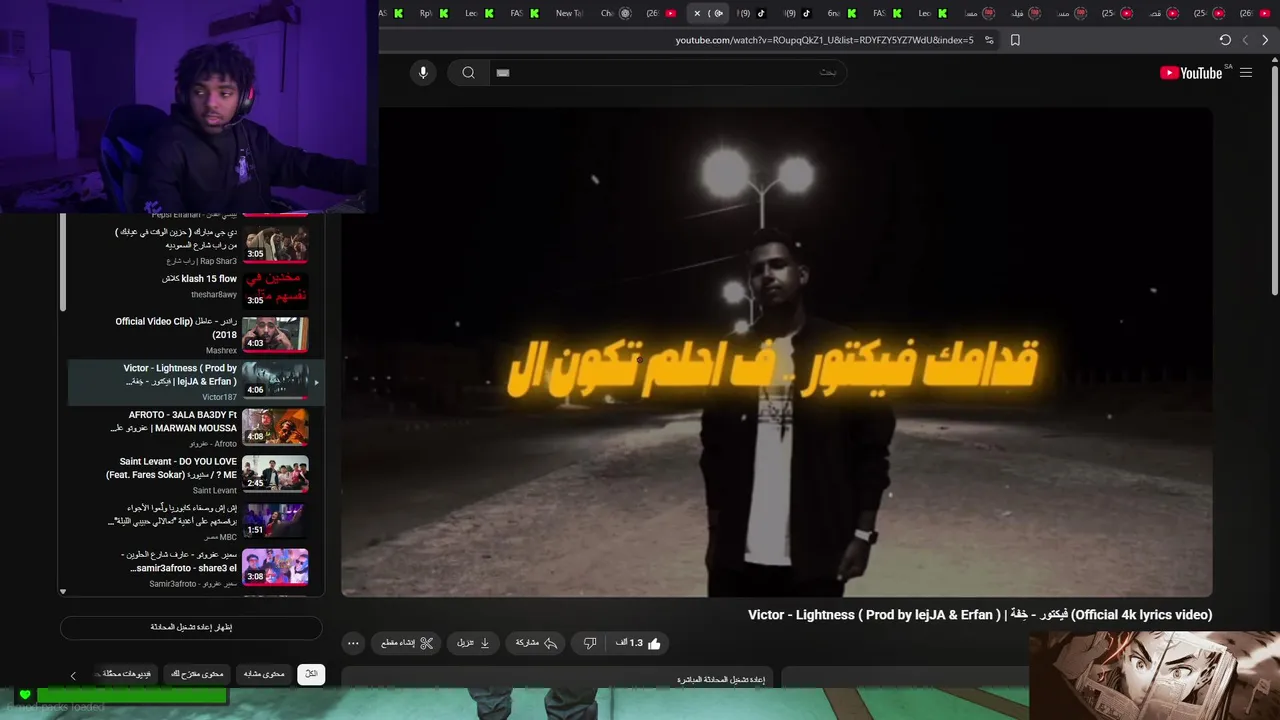Open thumbnail of Rap Shar3 3:05 video
Screen dimensions: 1280x720
[x=275, y=245]
